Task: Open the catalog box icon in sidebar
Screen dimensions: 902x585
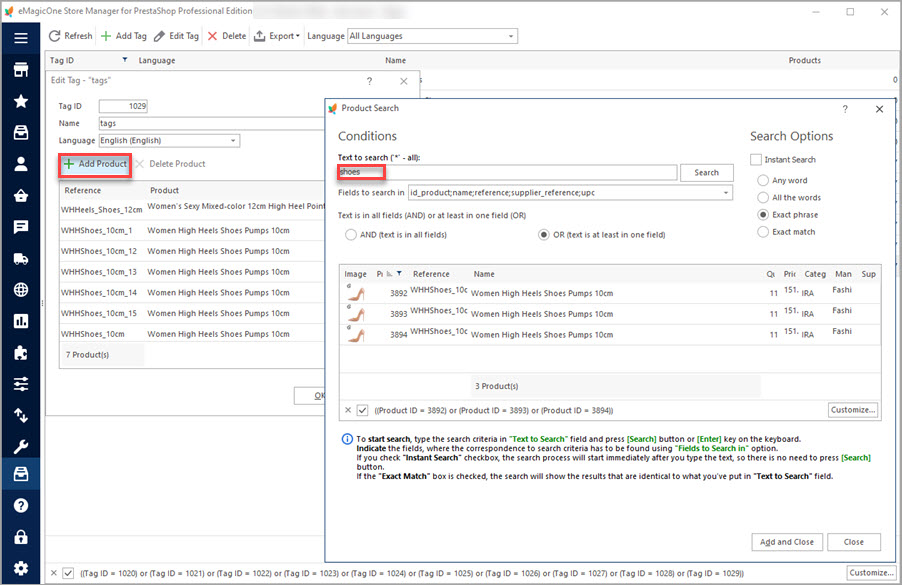Action: click(21, 132)
